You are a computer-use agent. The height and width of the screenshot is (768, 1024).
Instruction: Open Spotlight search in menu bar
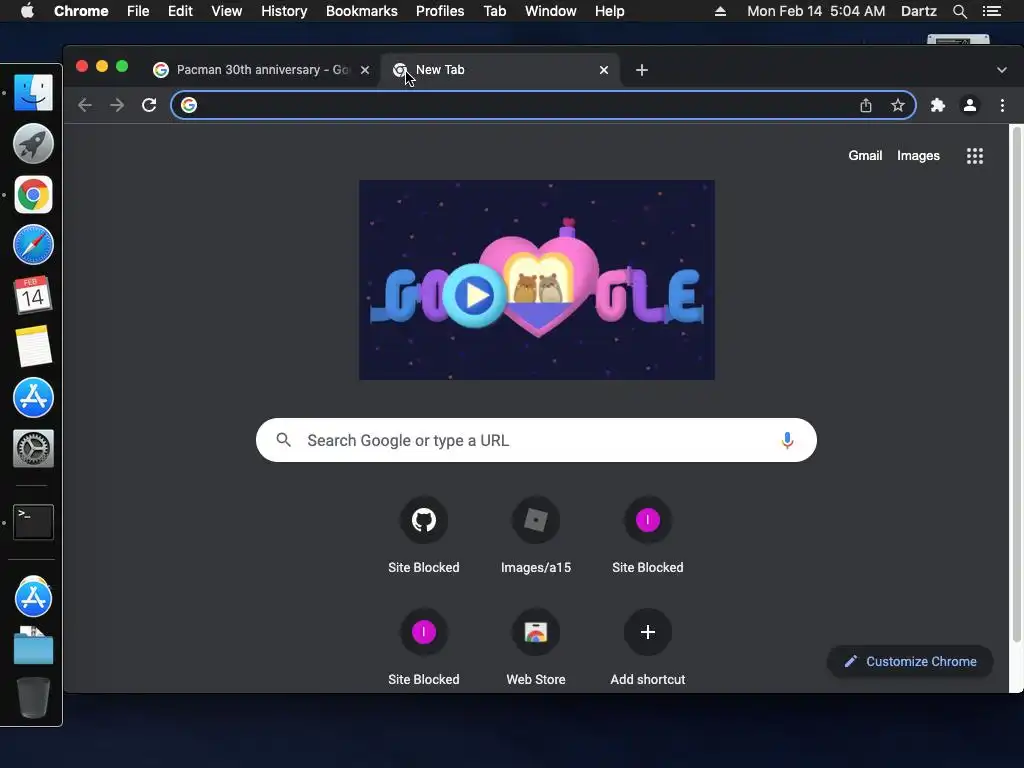(959, 11)
